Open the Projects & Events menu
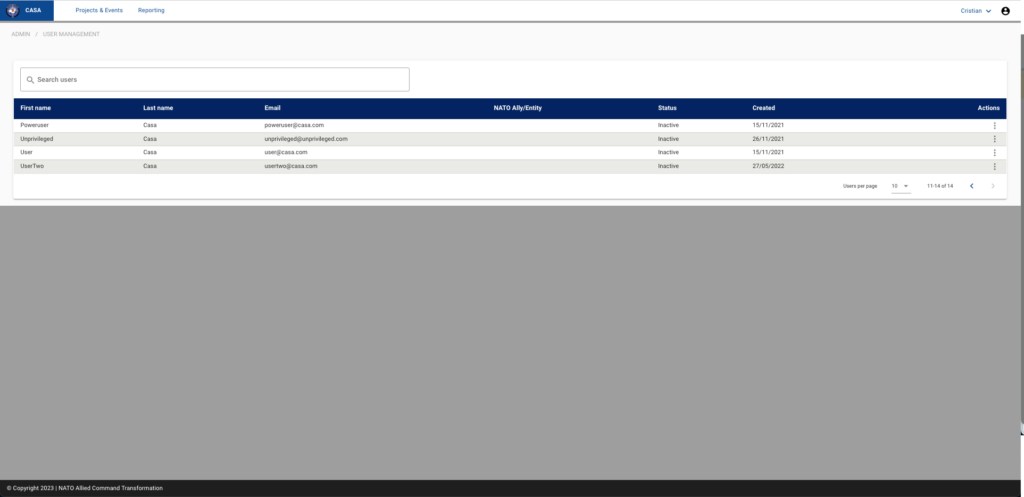The height and width of the screenshot is (497, 1024). (x=99, y=10)
